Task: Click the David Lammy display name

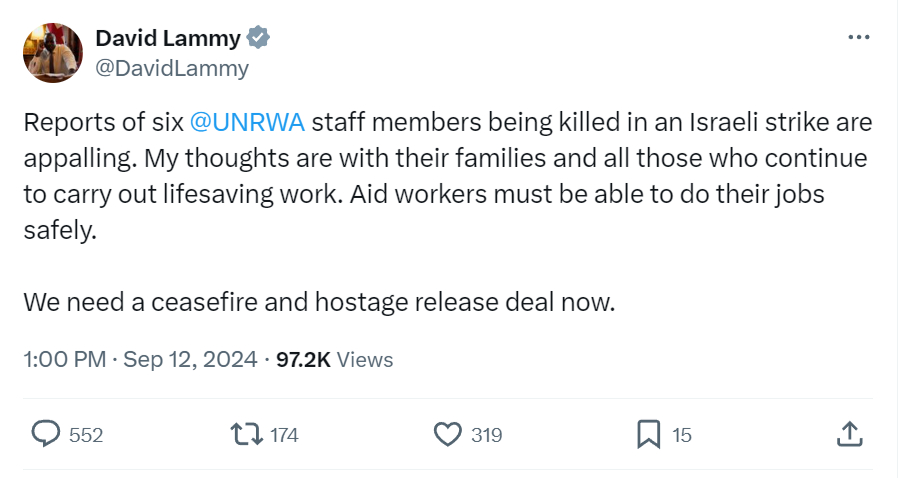Action: 167,38
